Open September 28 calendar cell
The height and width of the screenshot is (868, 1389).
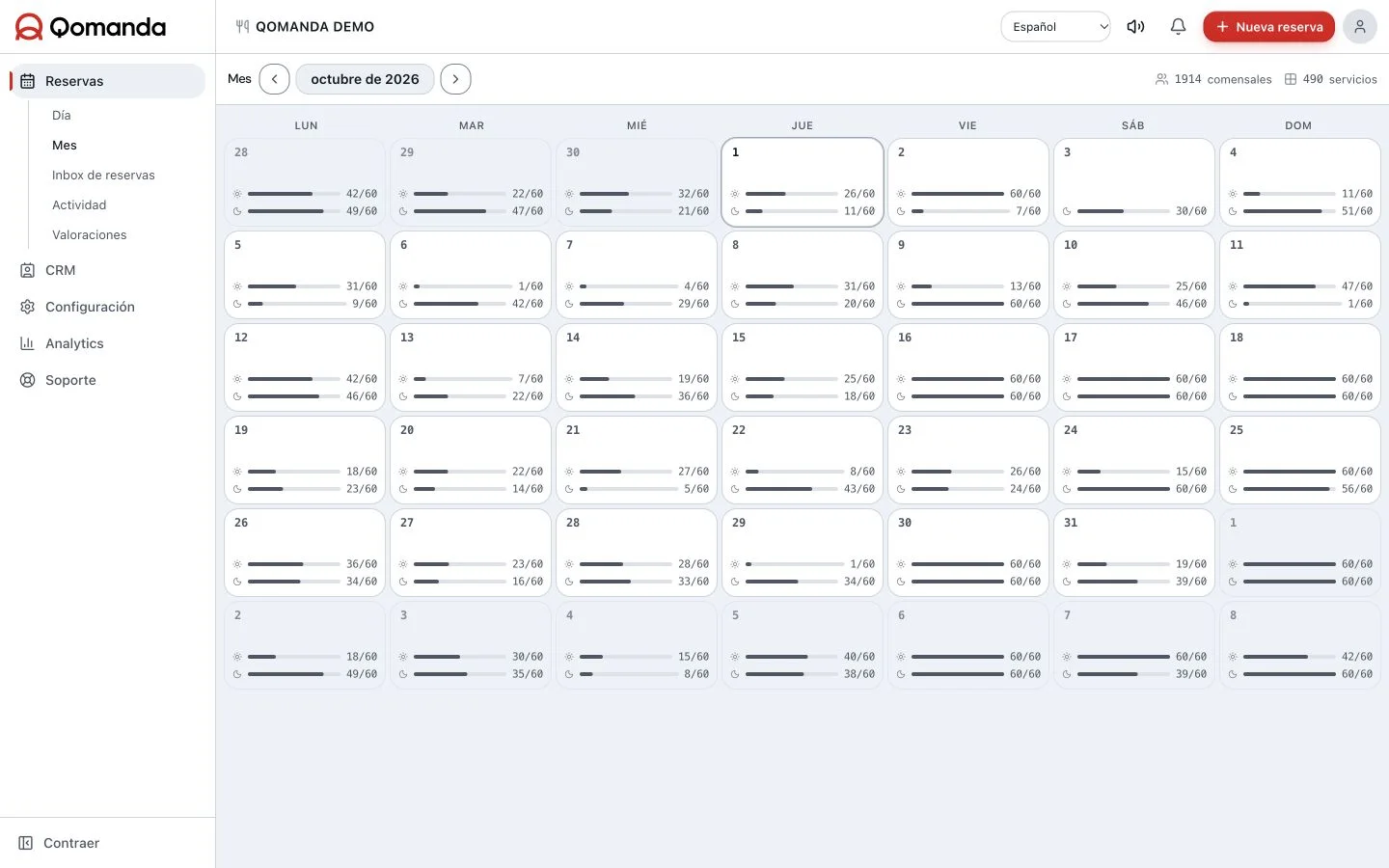(x=305, y=182)
